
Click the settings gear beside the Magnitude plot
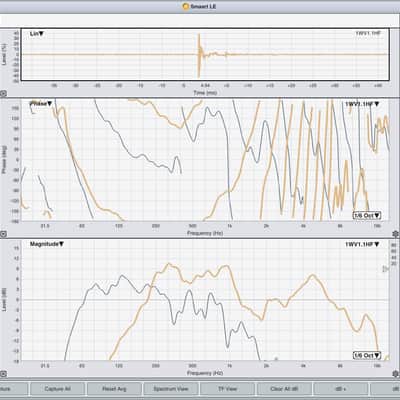(396, 374)
